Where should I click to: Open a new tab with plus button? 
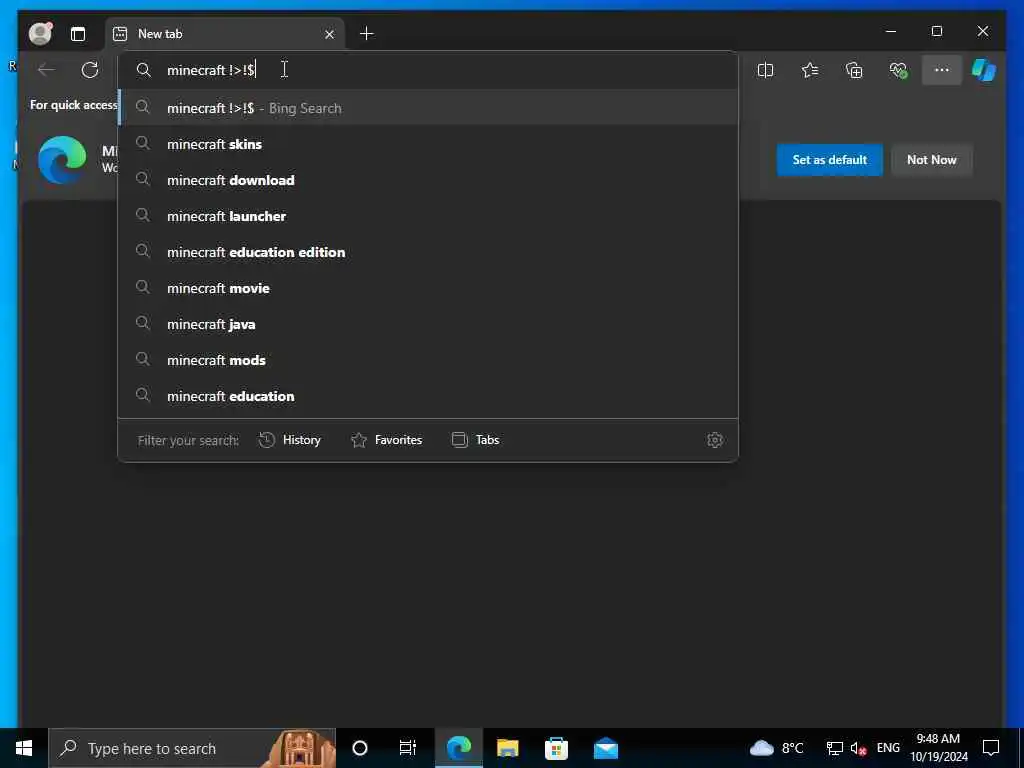point(366,33)
